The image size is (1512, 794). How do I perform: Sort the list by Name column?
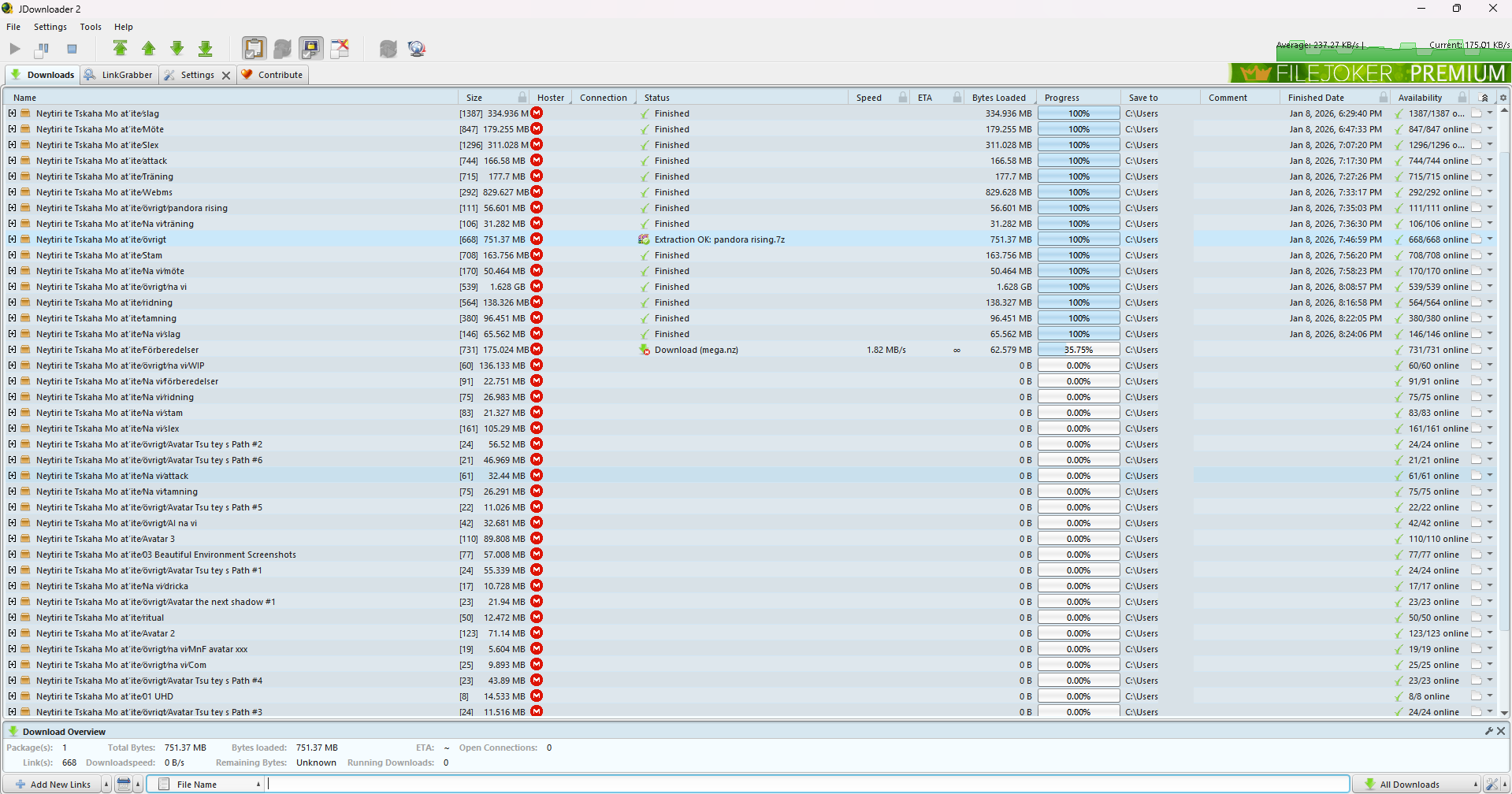tap(232, 98)
